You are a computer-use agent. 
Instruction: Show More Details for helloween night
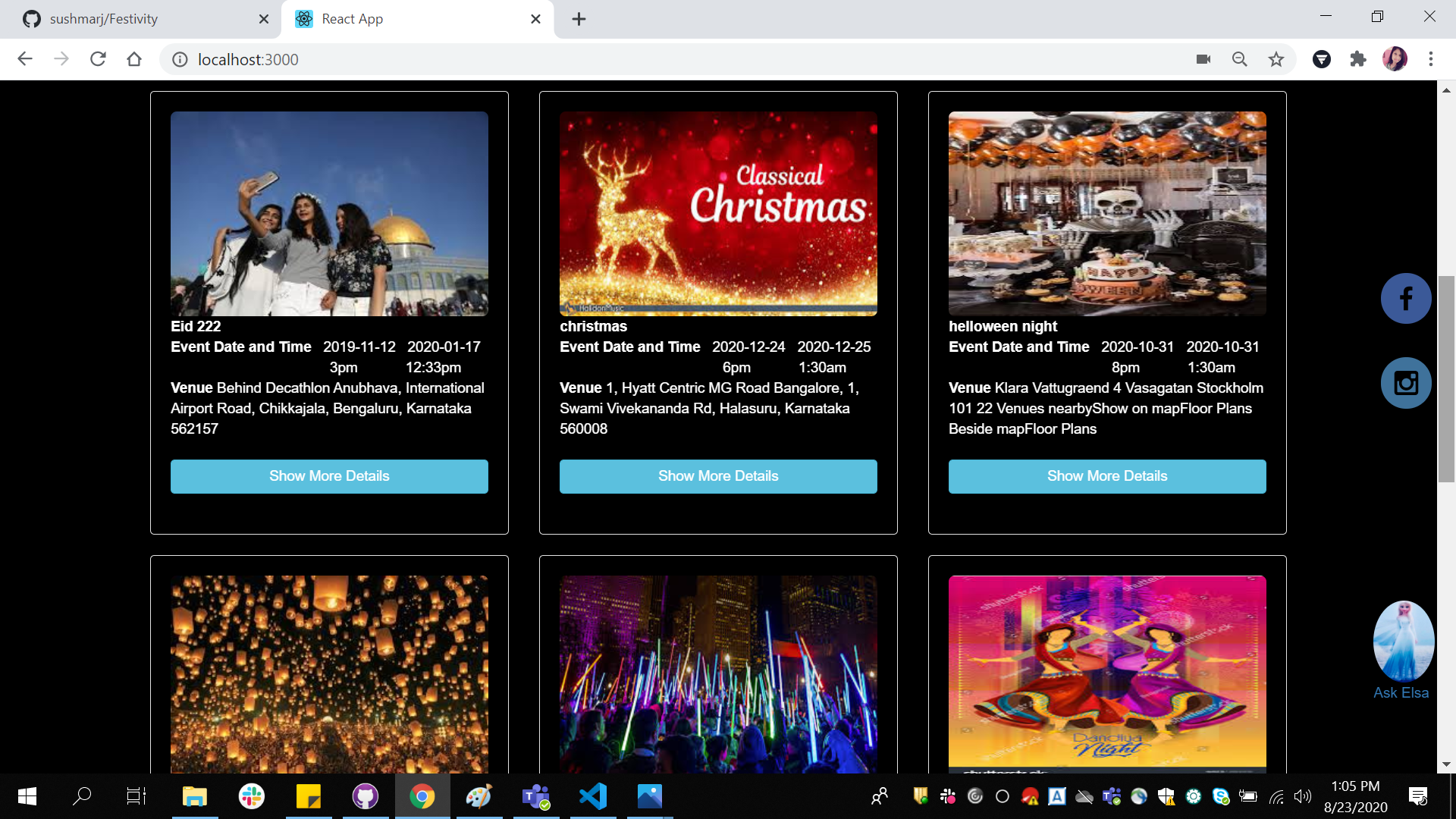coord(1106,475)
